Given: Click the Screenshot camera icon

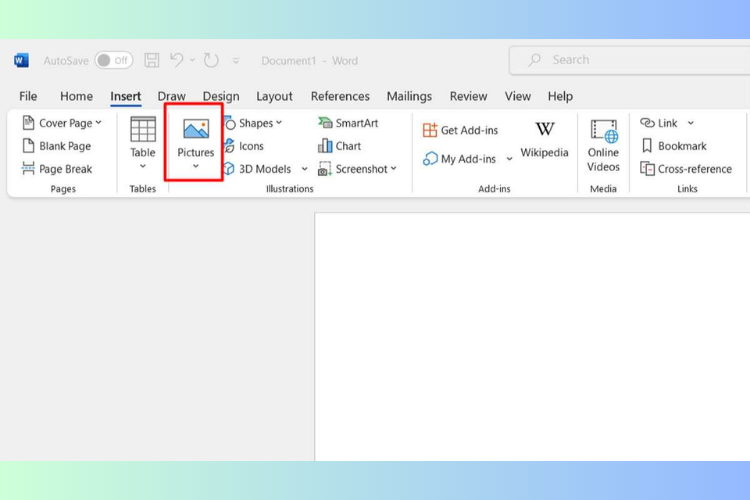Looking at the screenshot, I should 325,169.
